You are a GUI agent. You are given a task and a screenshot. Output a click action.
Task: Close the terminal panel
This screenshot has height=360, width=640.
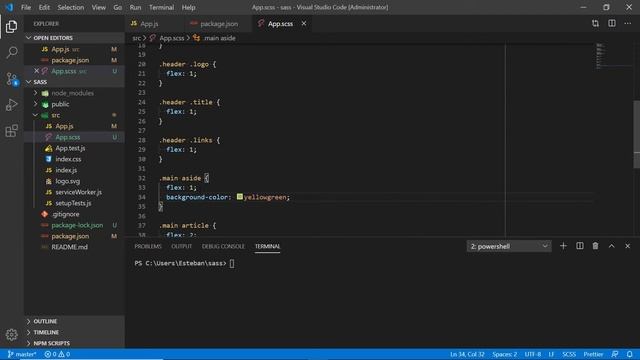628,246
